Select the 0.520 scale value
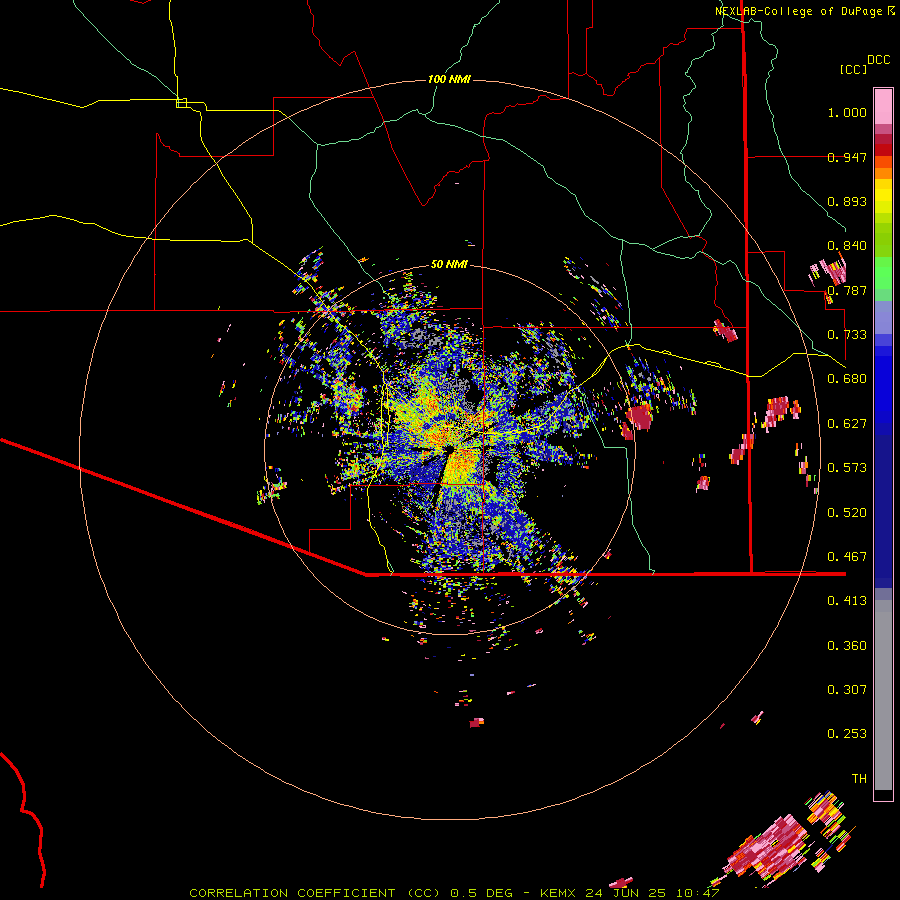Screen dimensions: 900x900 click(x=847, y=513)
